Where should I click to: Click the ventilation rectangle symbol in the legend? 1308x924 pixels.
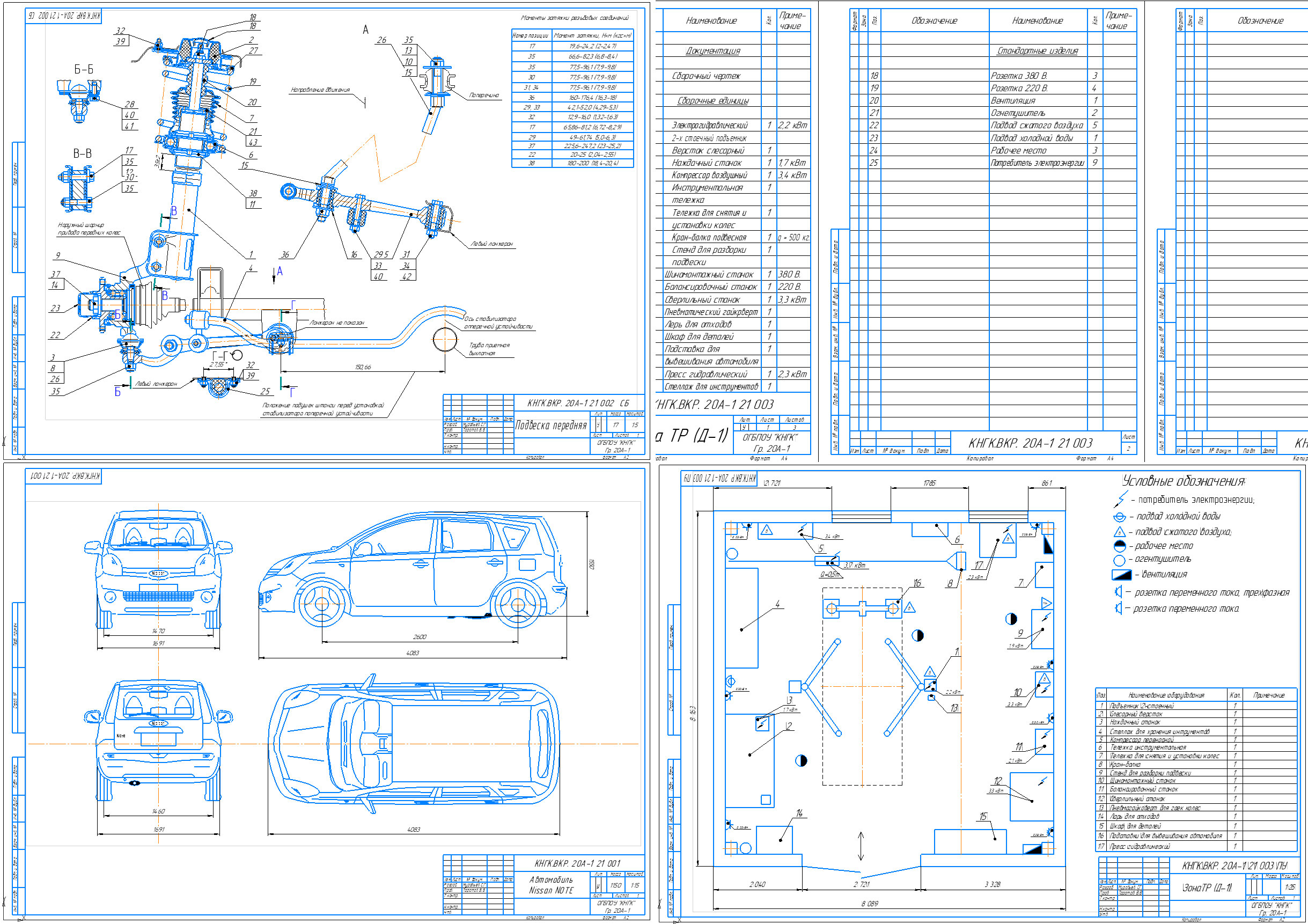point(1121,575)
